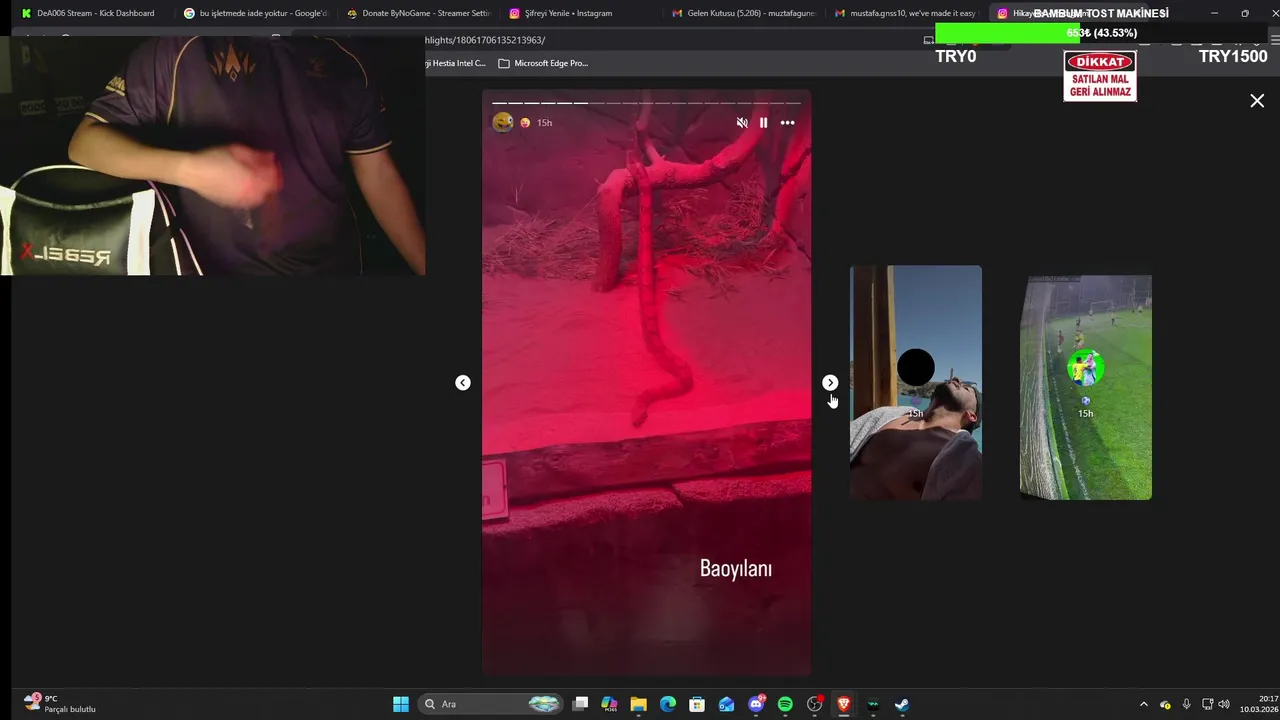Go back to the previous story
Image resolution: width=1280 pixels, height=720 pixels.
point(463,383)
